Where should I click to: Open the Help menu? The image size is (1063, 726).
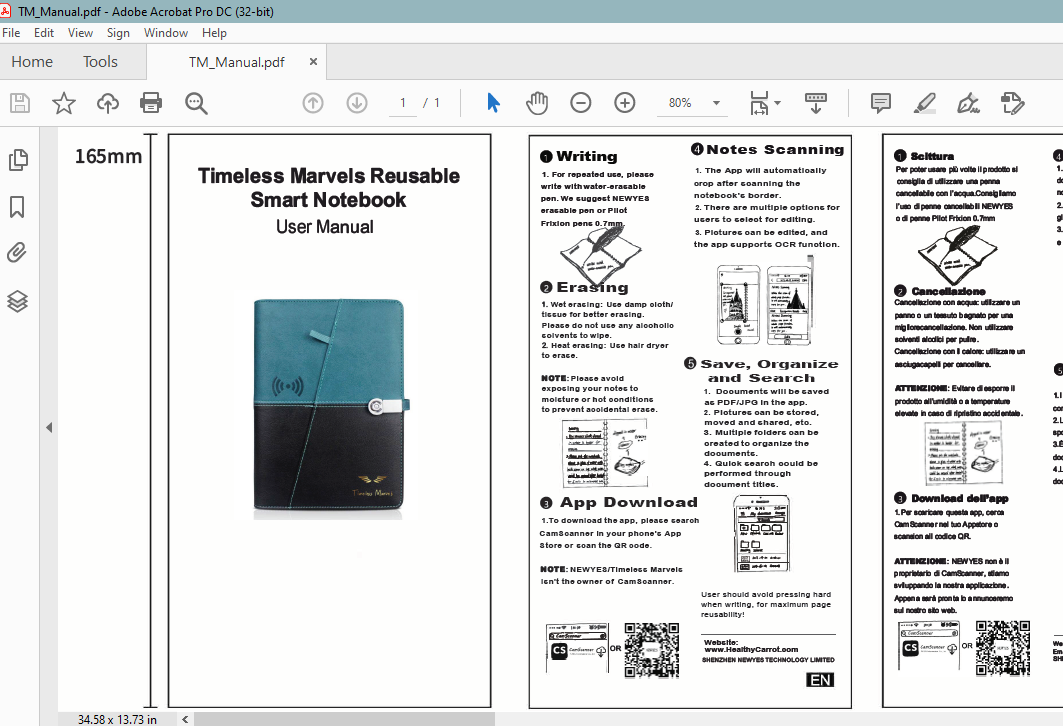point(214,33)
